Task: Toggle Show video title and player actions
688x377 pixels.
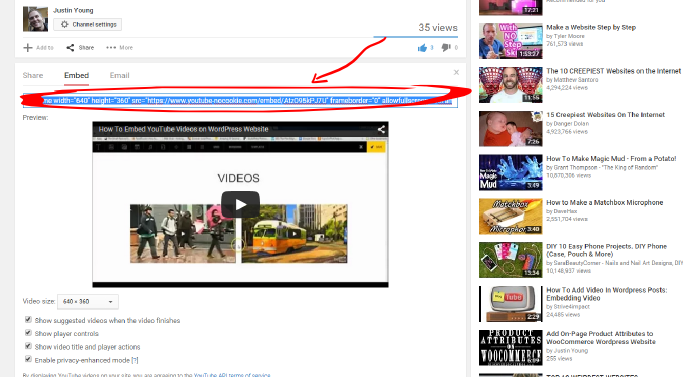Action: pos(28,346)
